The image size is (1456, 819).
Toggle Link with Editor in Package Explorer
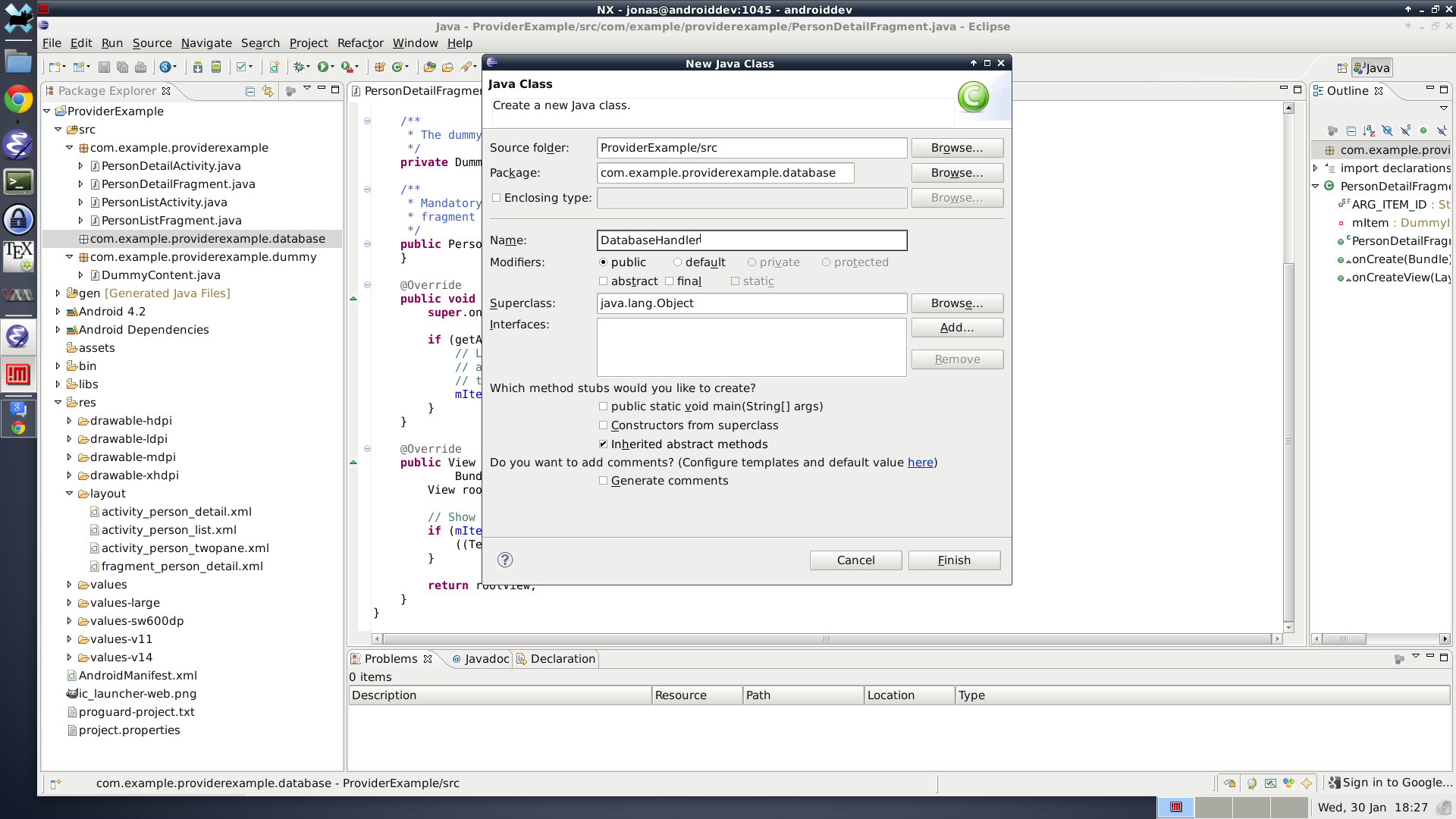pos(268,91)
